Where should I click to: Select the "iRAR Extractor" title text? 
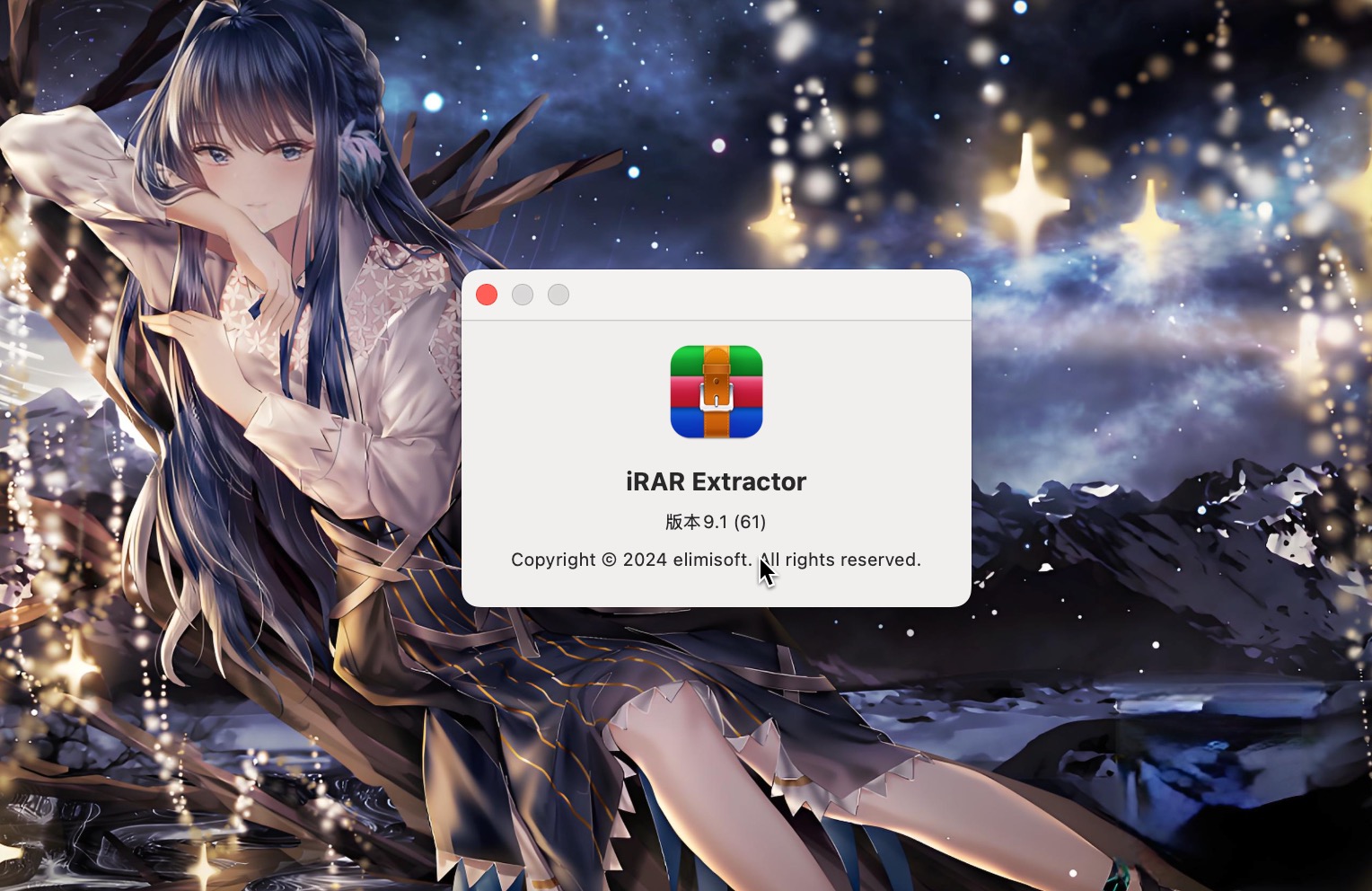(x=717, y=481)
